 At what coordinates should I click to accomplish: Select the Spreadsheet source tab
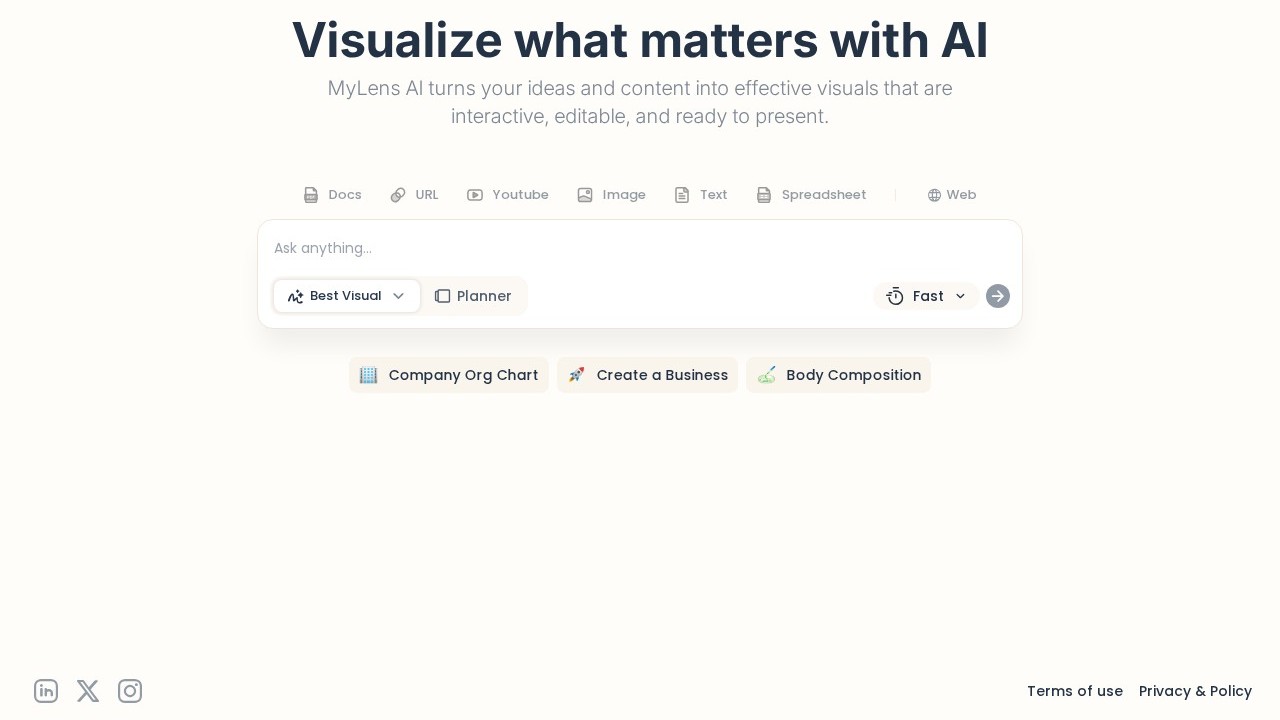[811, 195]
